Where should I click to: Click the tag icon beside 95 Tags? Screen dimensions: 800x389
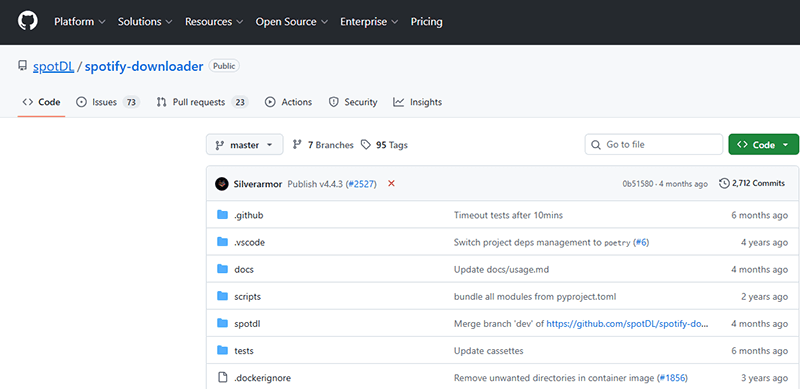pyautogui.click(x=365, y=145)
